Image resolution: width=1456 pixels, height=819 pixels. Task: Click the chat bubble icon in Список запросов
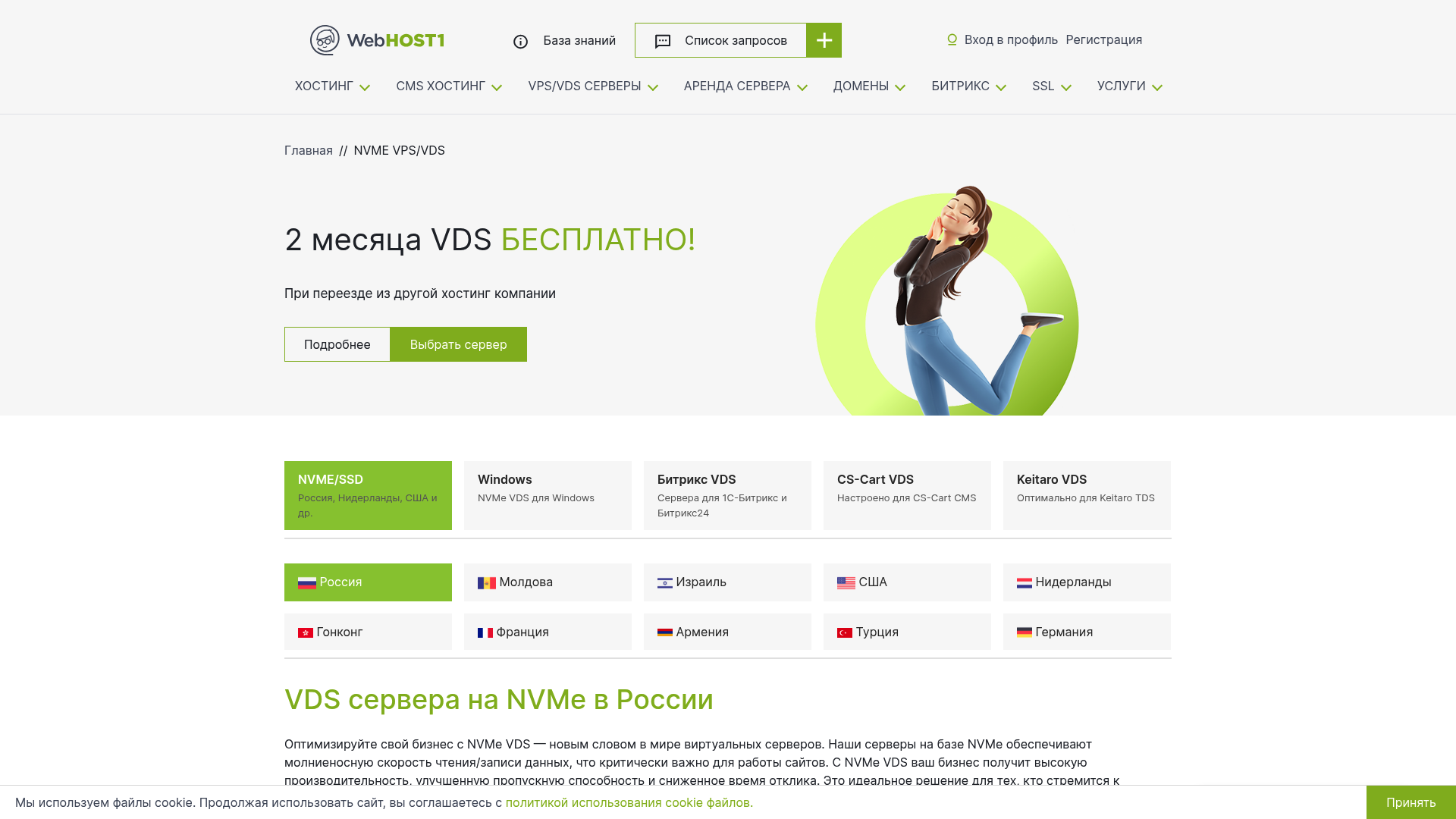(x=663, y=42)
